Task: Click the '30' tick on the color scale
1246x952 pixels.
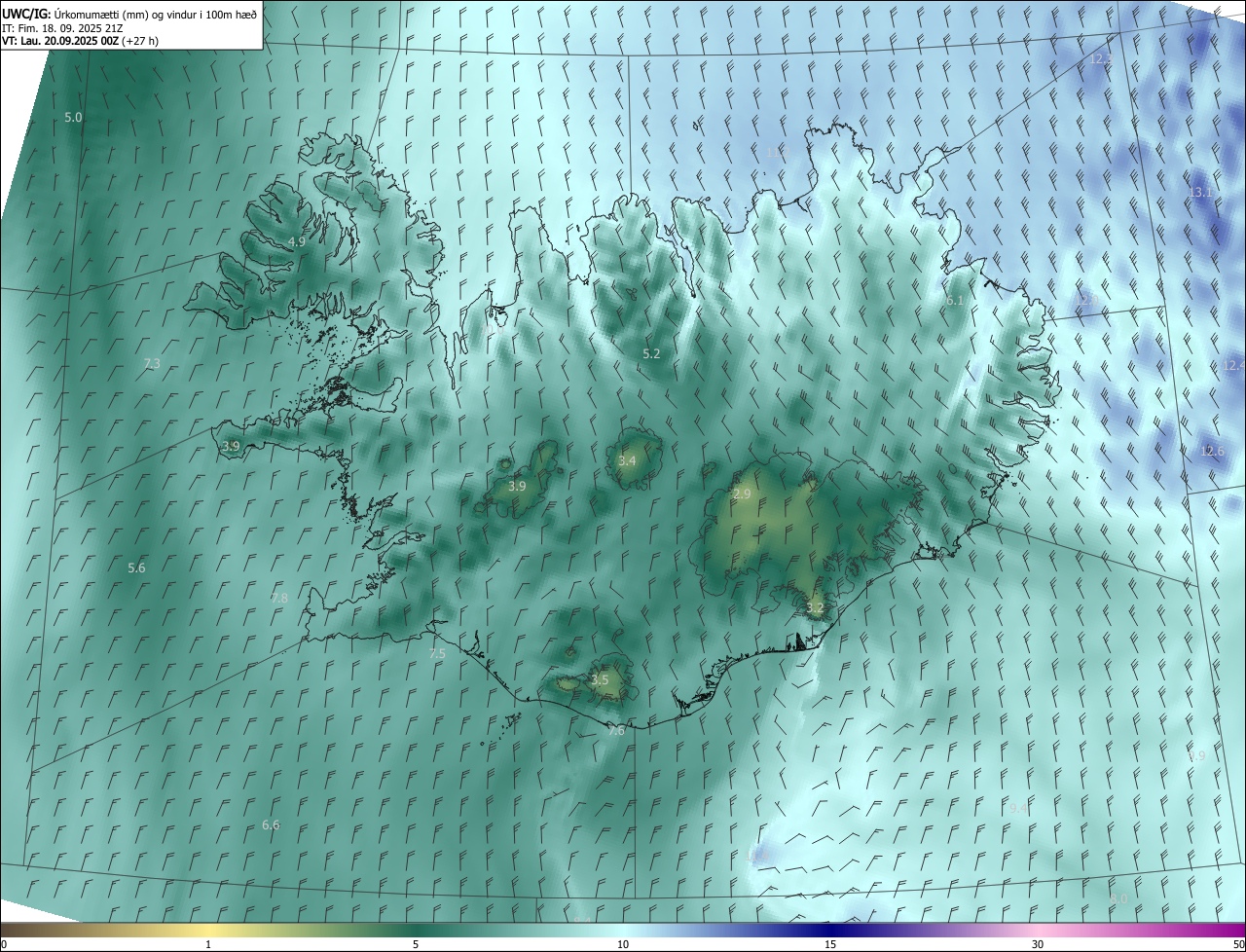Action: [x=1038, y=944]
